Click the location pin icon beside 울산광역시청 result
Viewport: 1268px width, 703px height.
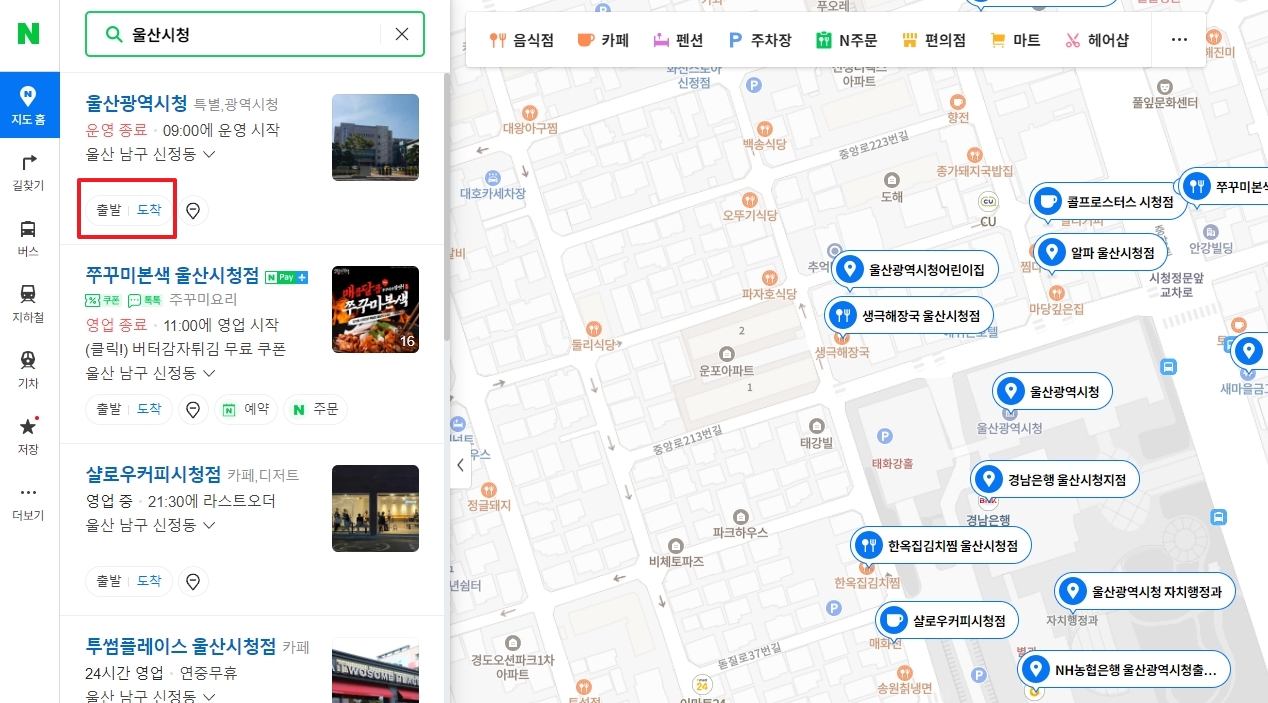pos(193,210)
